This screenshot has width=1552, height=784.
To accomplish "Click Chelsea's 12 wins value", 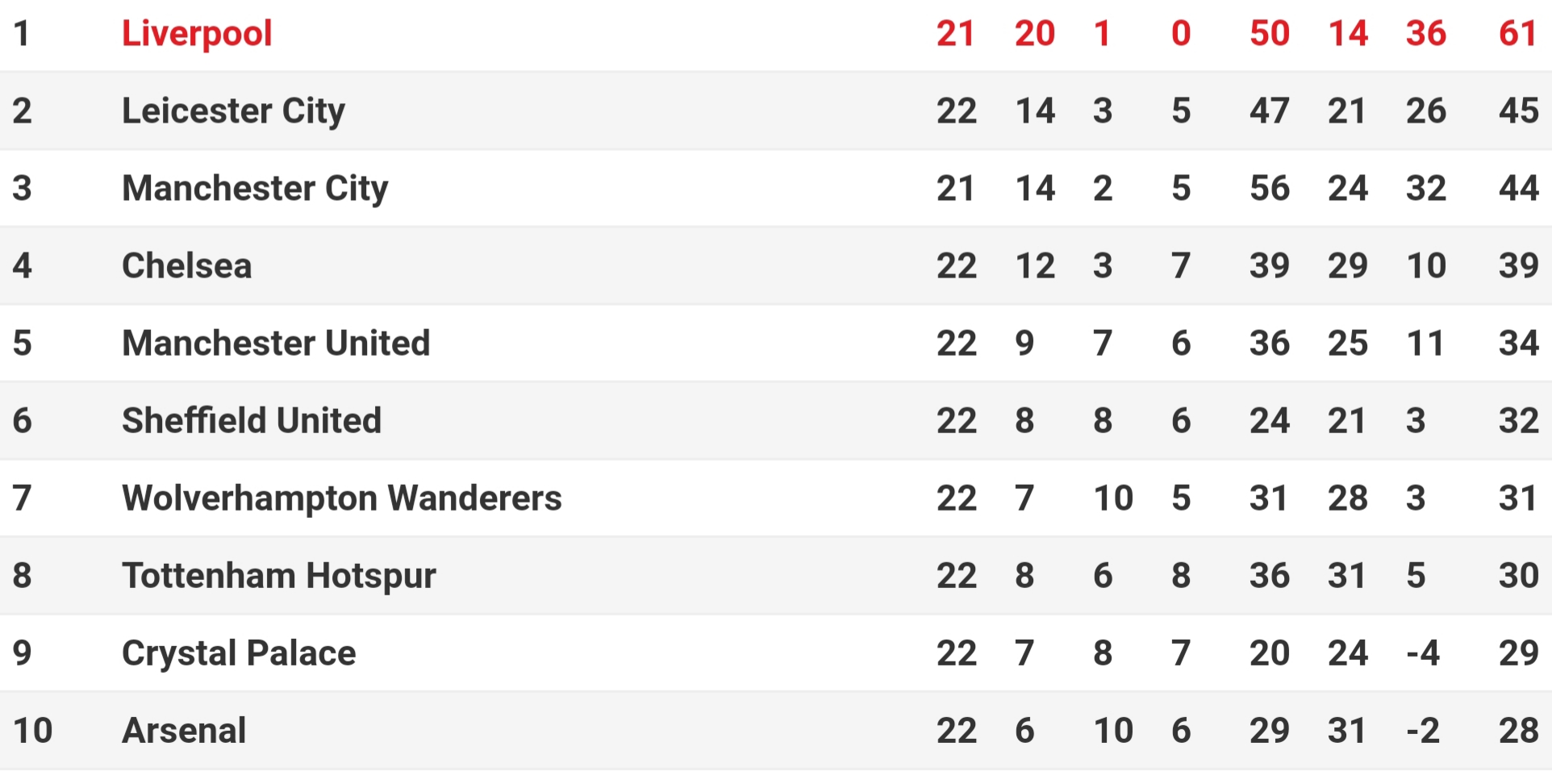I will (x=1035, y=266).
